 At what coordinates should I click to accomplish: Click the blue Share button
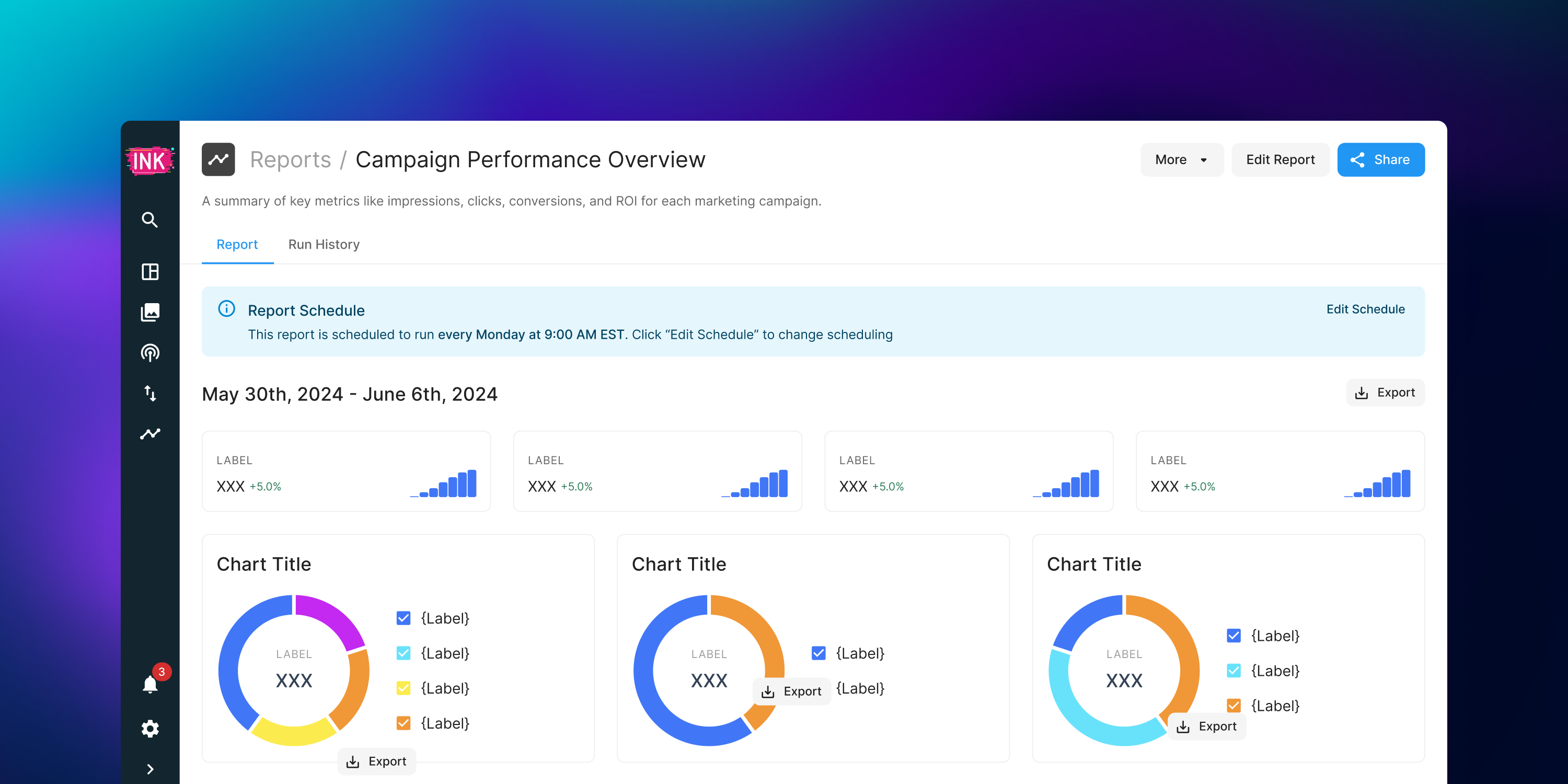coord(1380,159)
